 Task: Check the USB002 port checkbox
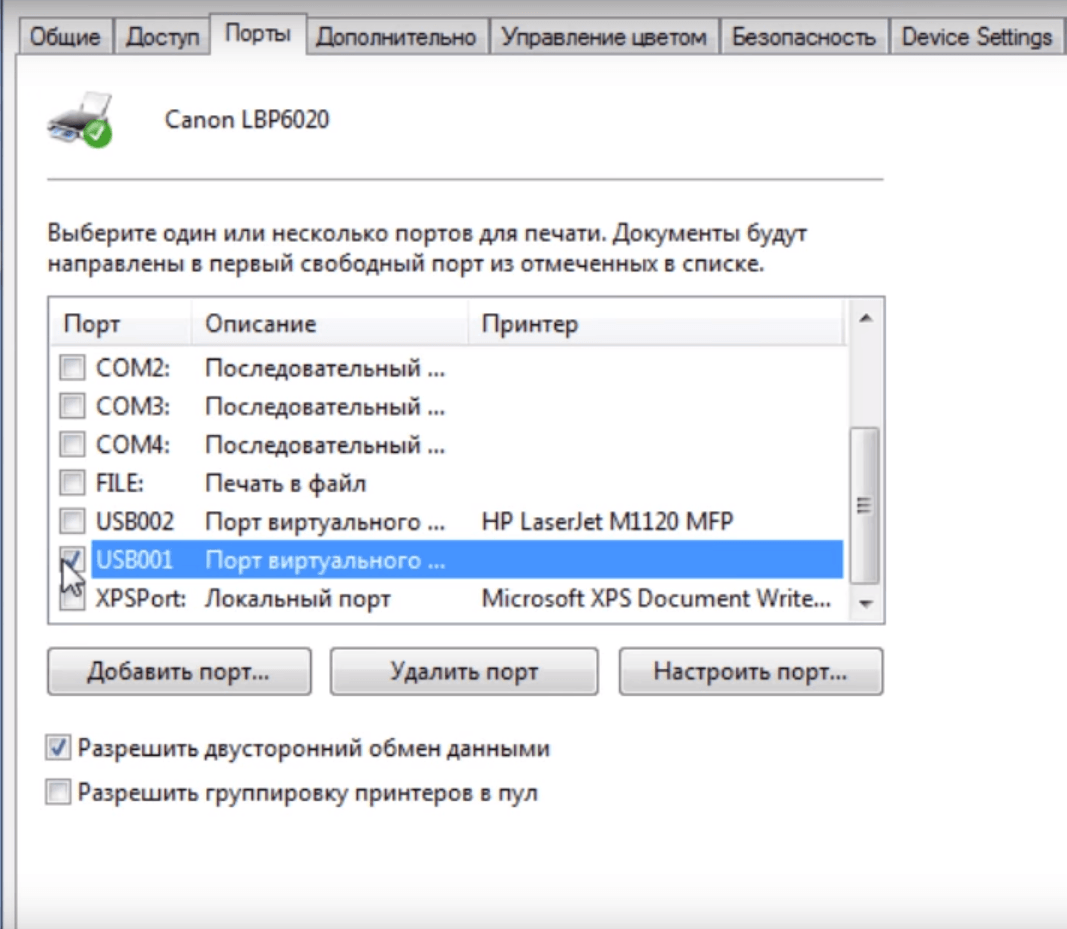pyautogui.click(x=72, y=522)
